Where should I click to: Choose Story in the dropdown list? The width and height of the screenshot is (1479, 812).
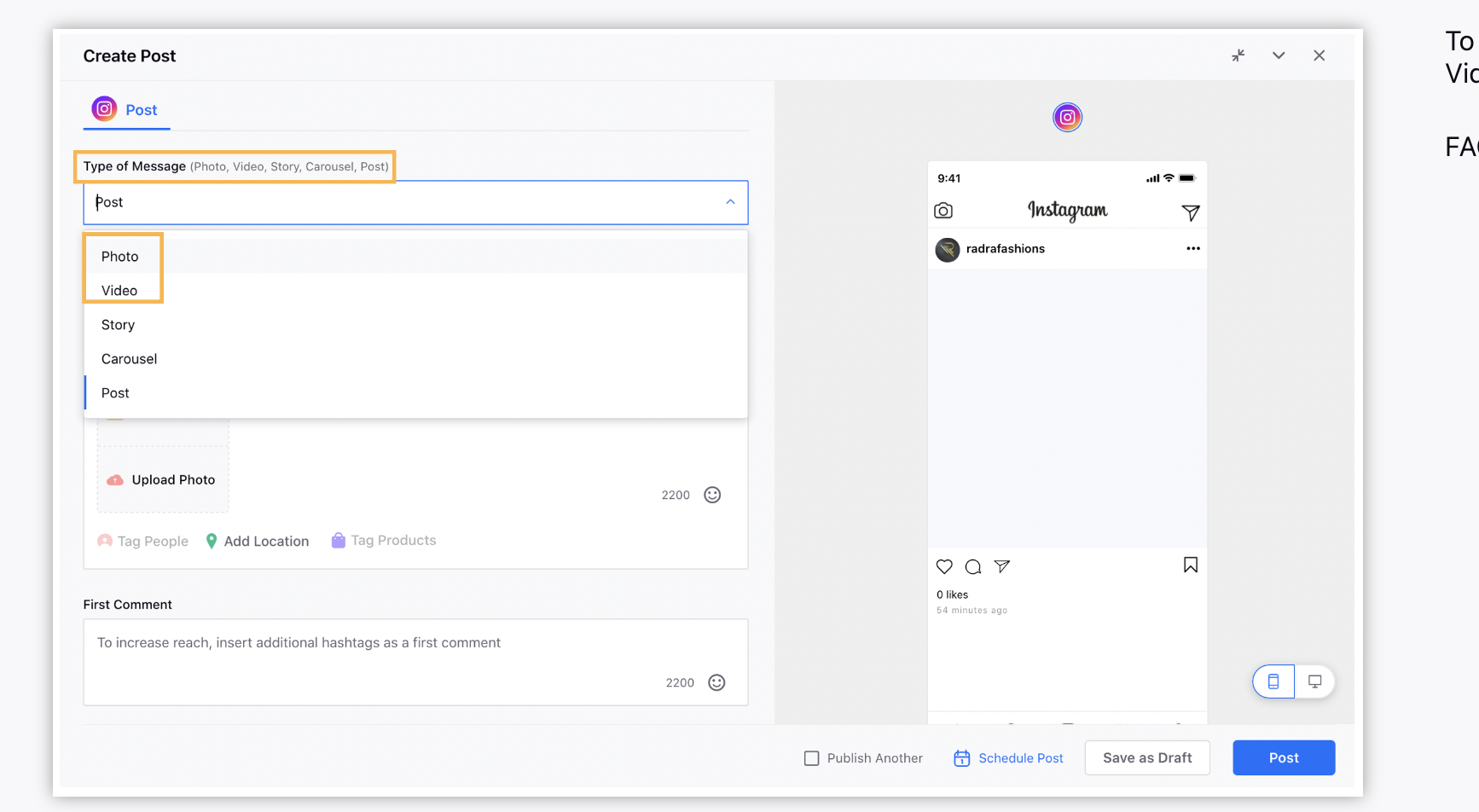coord(415,324)
